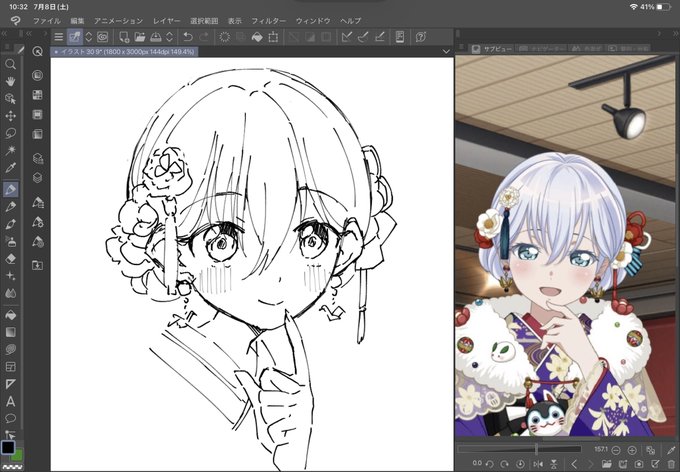Open a file with folder icon
Screen dimensions: 680x472
140,37
